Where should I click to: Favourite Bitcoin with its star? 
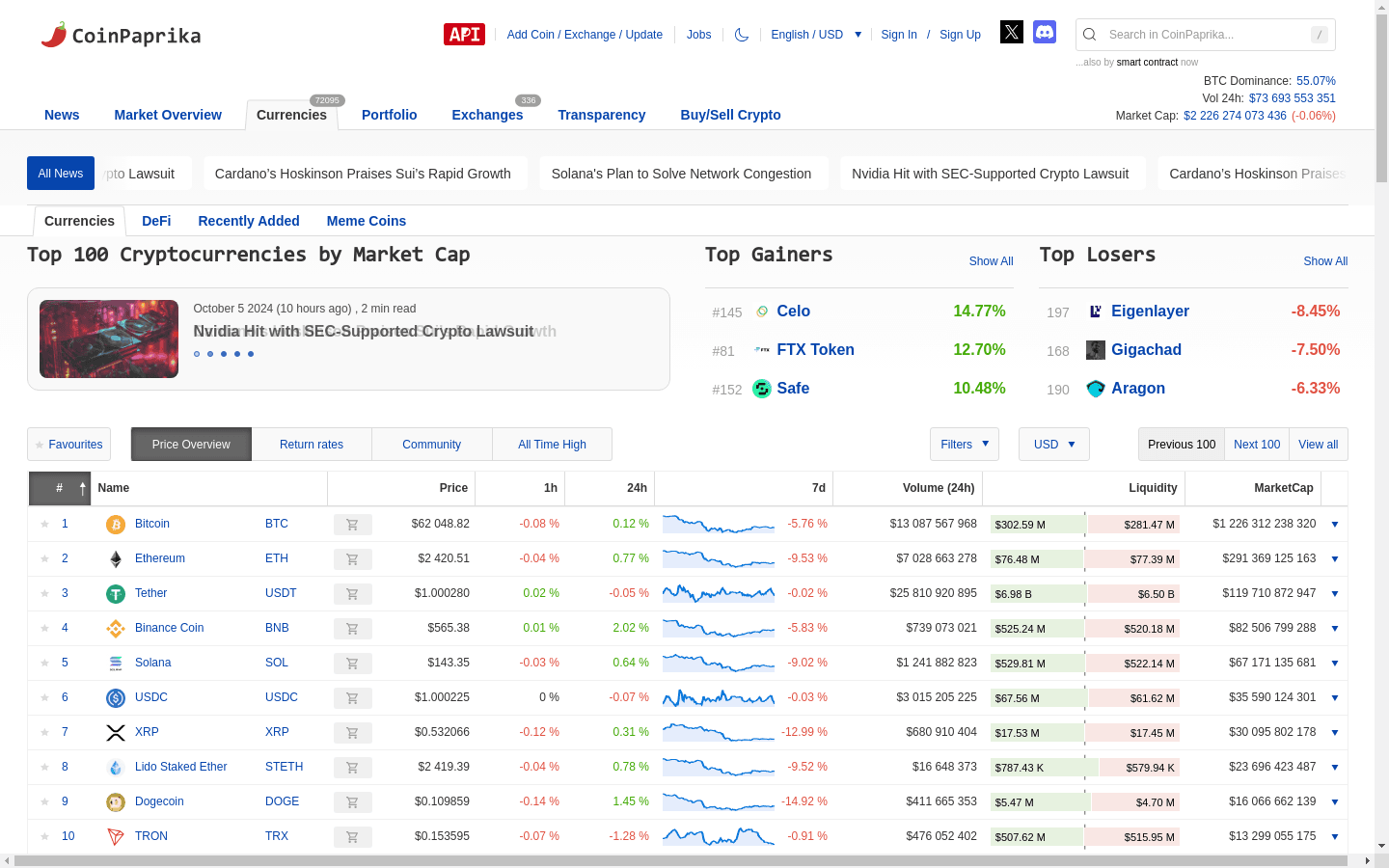tap(44, 524)
